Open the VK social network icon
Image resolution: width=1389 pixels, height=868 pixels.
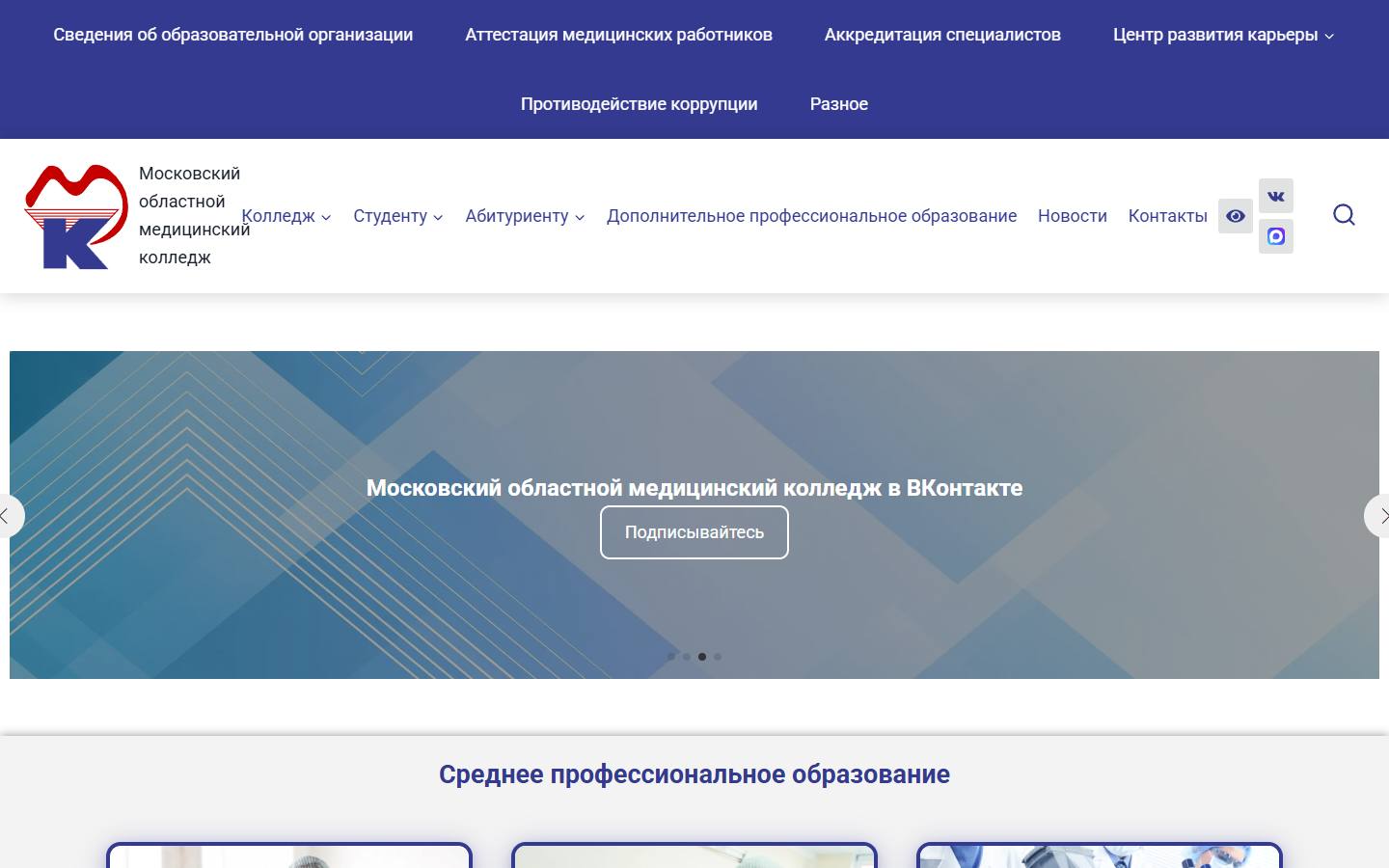coord(1276,196)
